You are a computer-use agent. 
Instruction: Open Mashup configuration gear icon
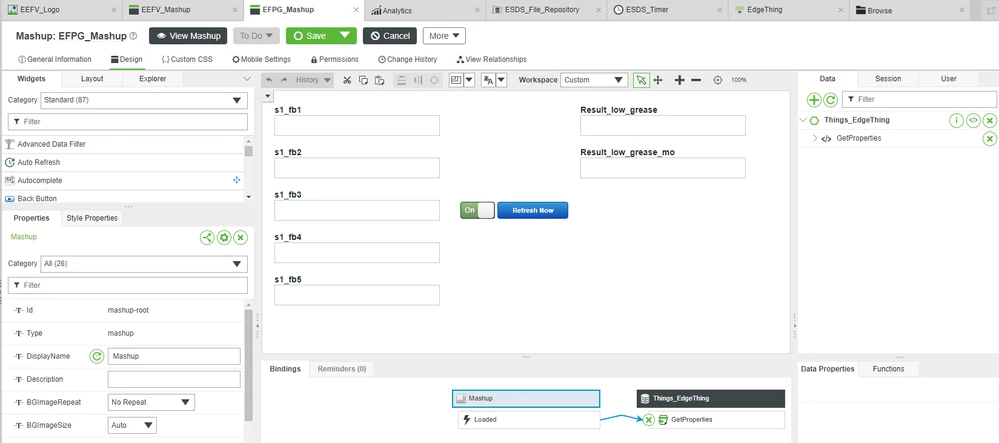click(224, 238)
